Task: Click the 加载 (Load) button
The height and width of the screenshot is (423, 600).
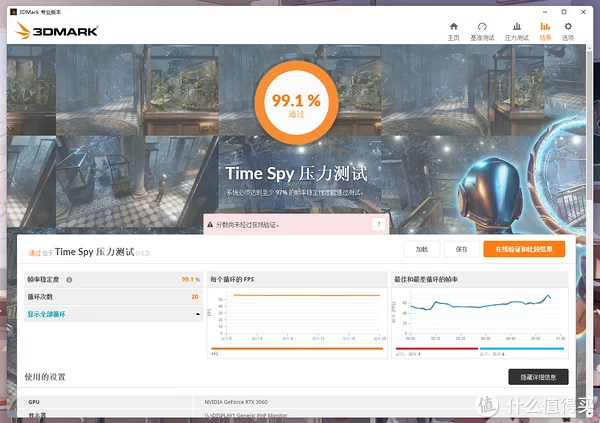Action: click(422, 249)
